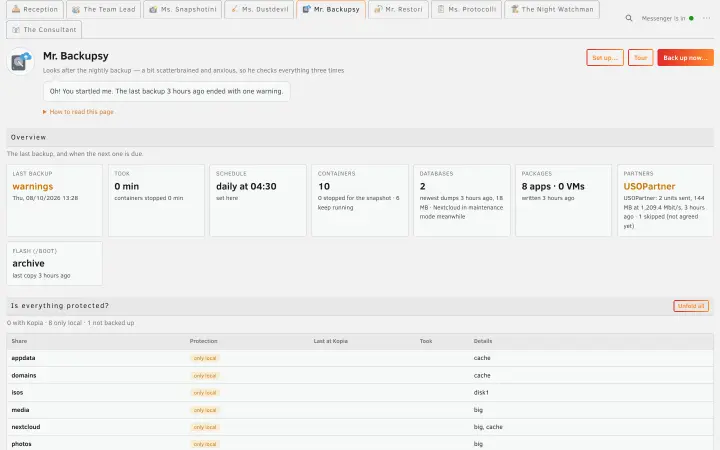Viewport: 720px width, 450px height.
Task: Click the Protection column header
Action: (x=203, y=341)
